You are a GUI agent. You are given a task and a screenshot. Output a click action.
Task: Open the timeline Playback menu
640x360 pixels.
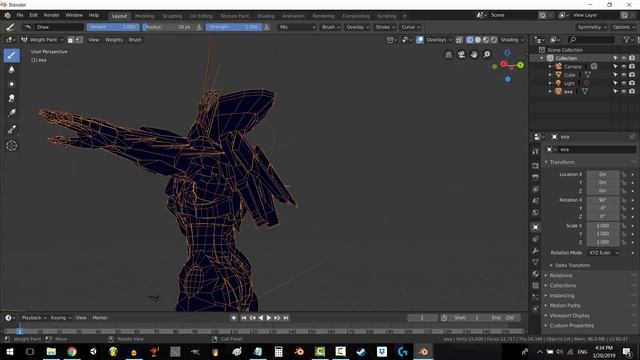pos(33,318)
